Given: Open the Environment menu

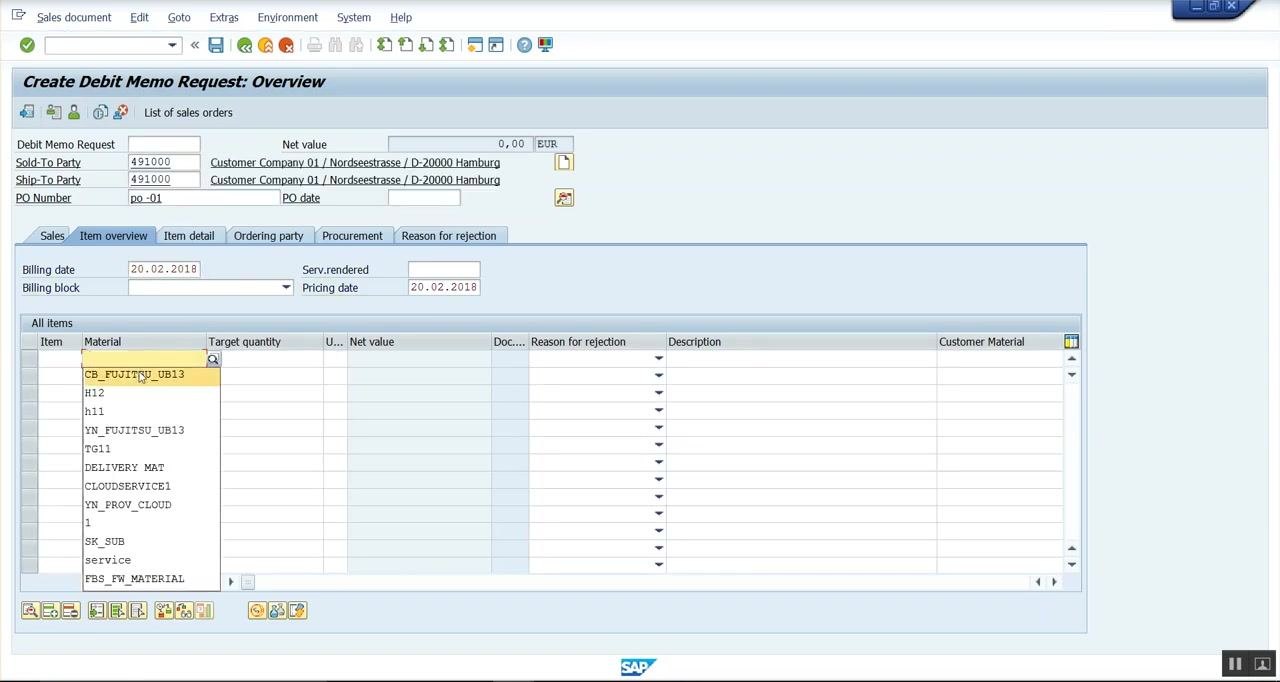Looking at the screenshot, I should click(287, 17).
